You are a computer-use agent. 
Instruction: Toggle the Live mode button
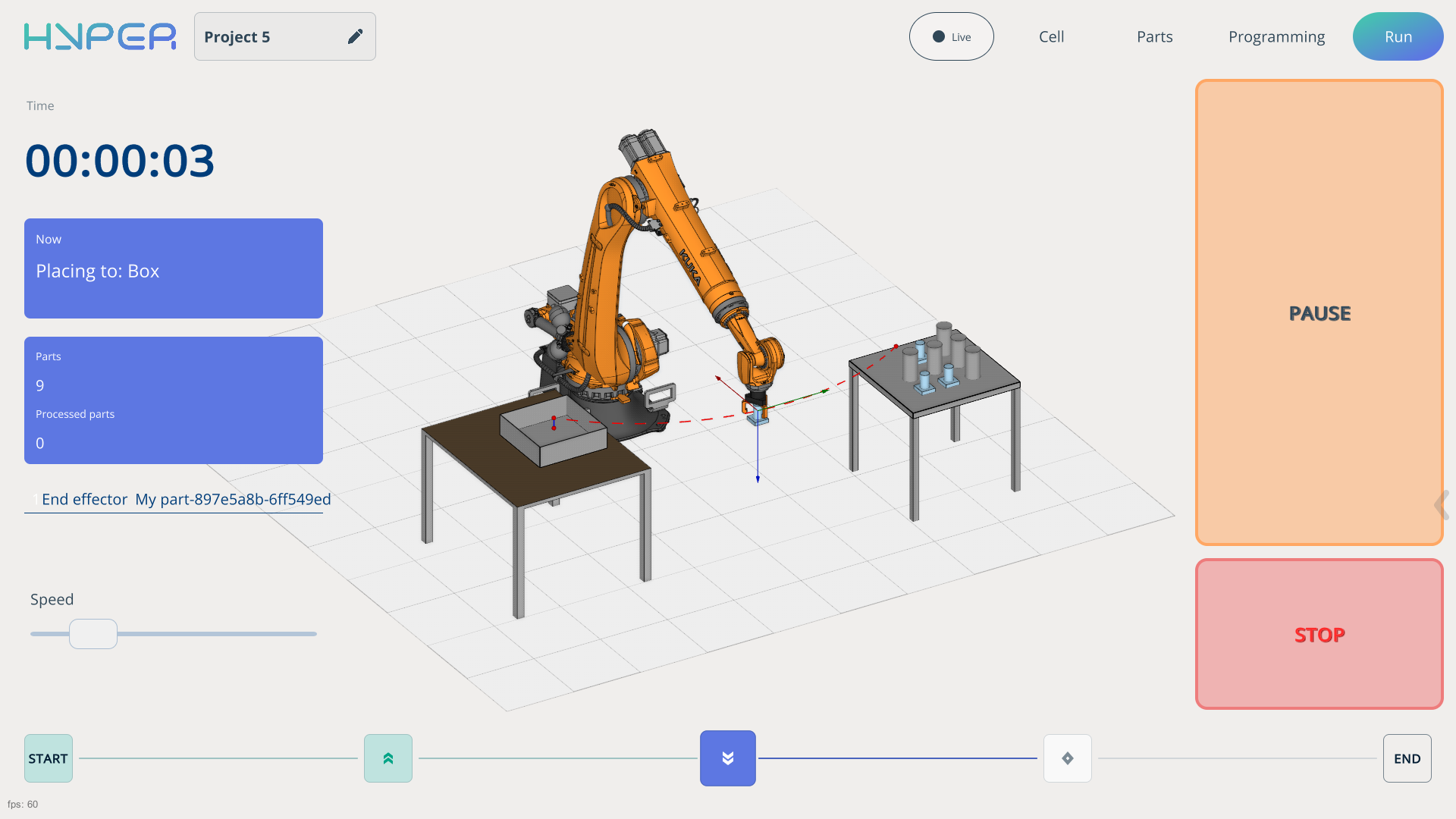click(x=951, y=36)
